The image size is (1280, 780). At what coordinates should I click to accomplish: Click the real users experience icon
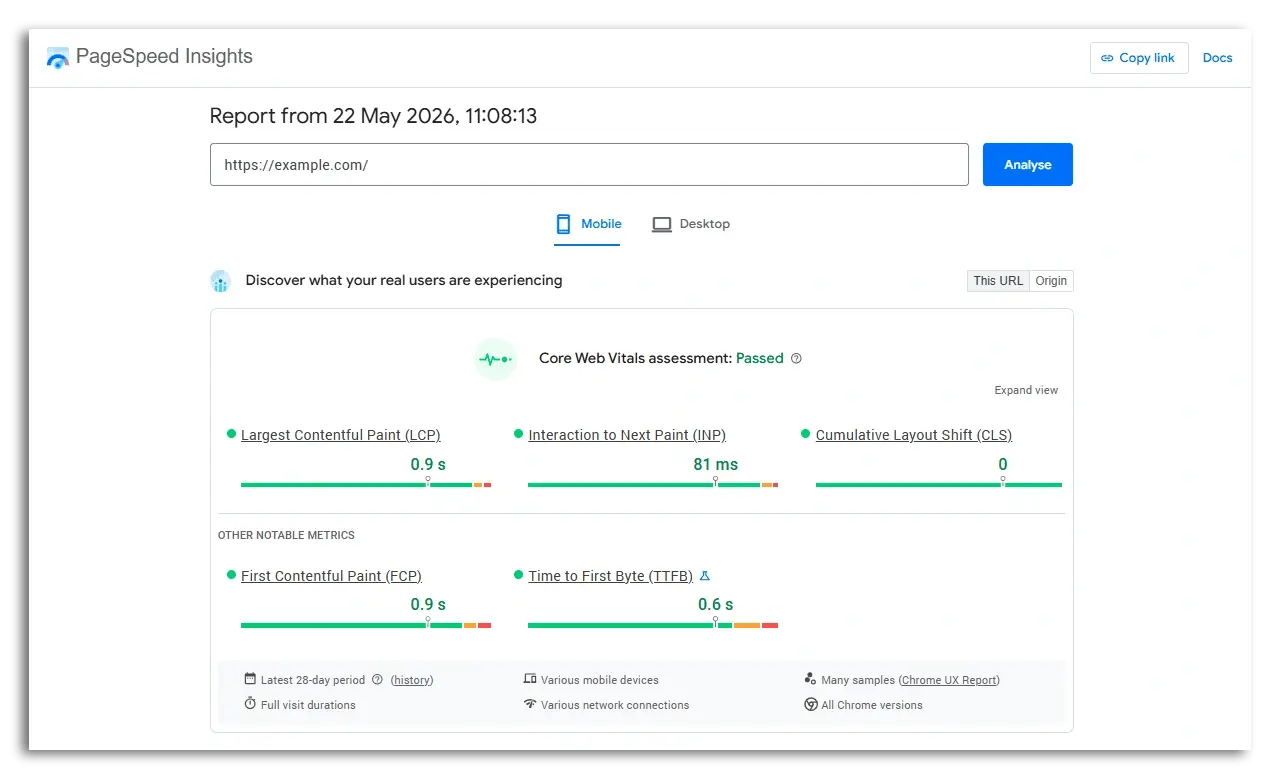click(221, 281)
